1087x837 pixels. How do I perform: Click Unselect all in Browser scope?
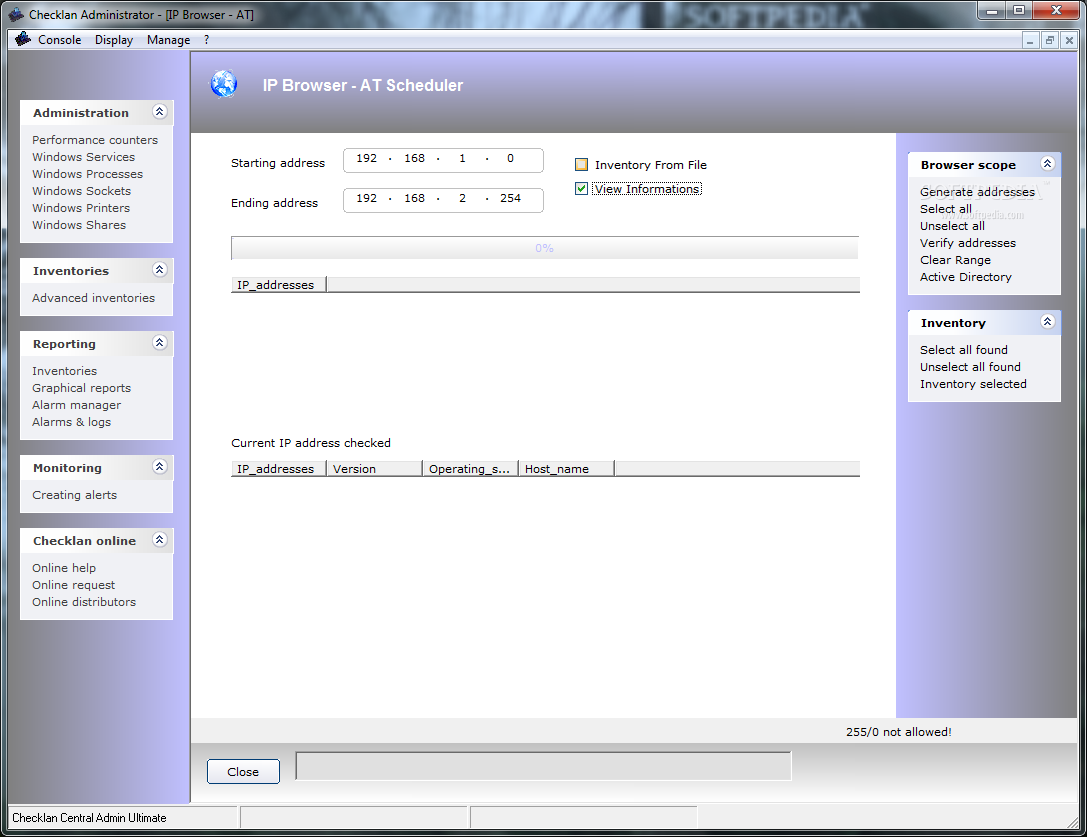(952, 226)
